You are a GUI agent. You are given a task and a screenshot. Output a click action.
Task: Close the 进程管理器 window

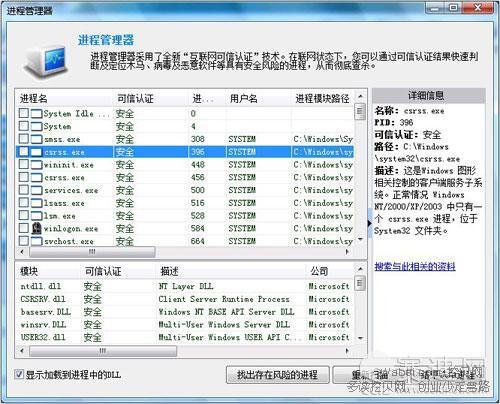[x=478, y=8]
